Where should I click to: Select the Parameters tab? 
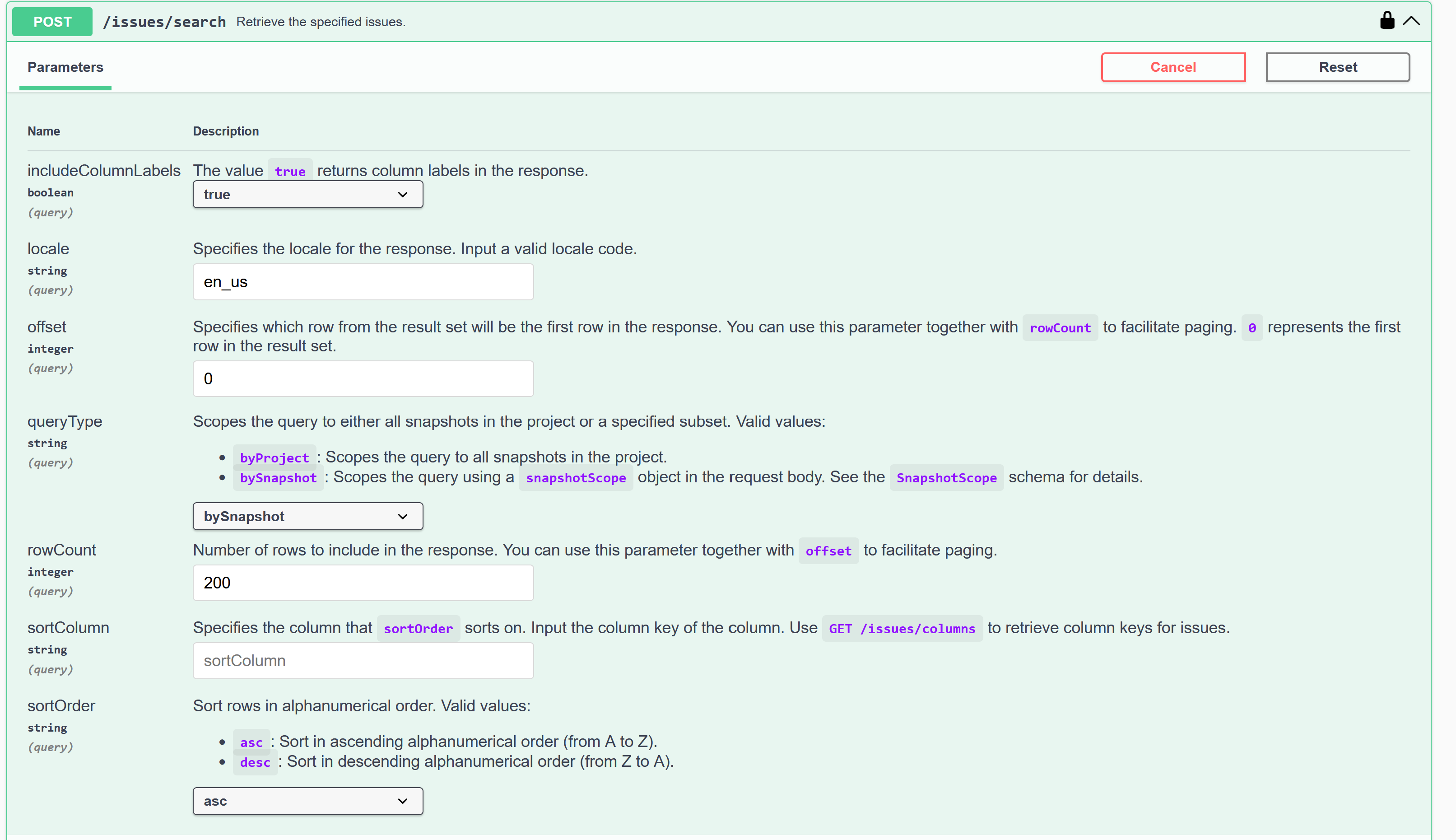pos(65,67)
